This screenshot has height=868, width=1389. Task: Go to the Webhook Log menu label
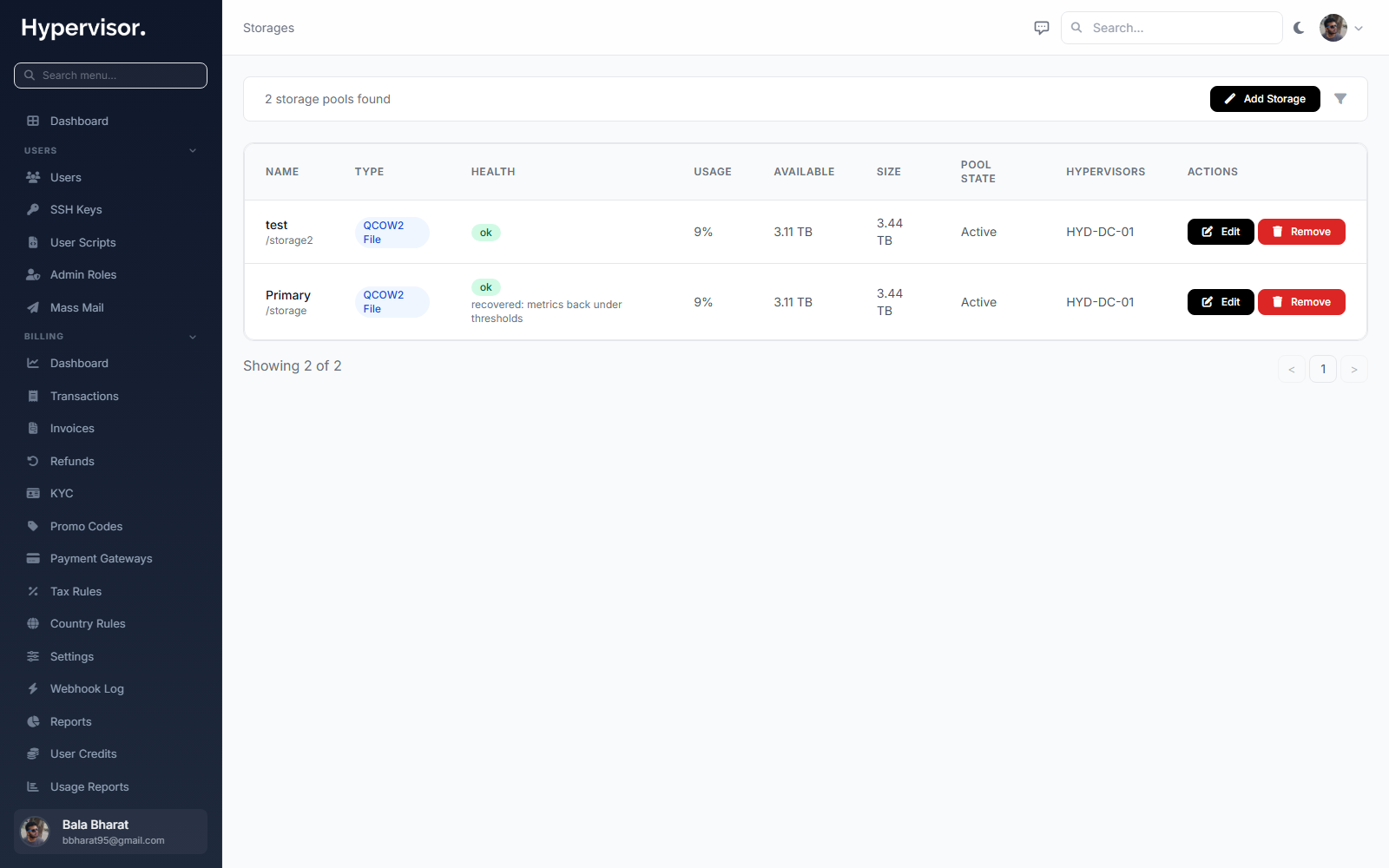(87, 688)
